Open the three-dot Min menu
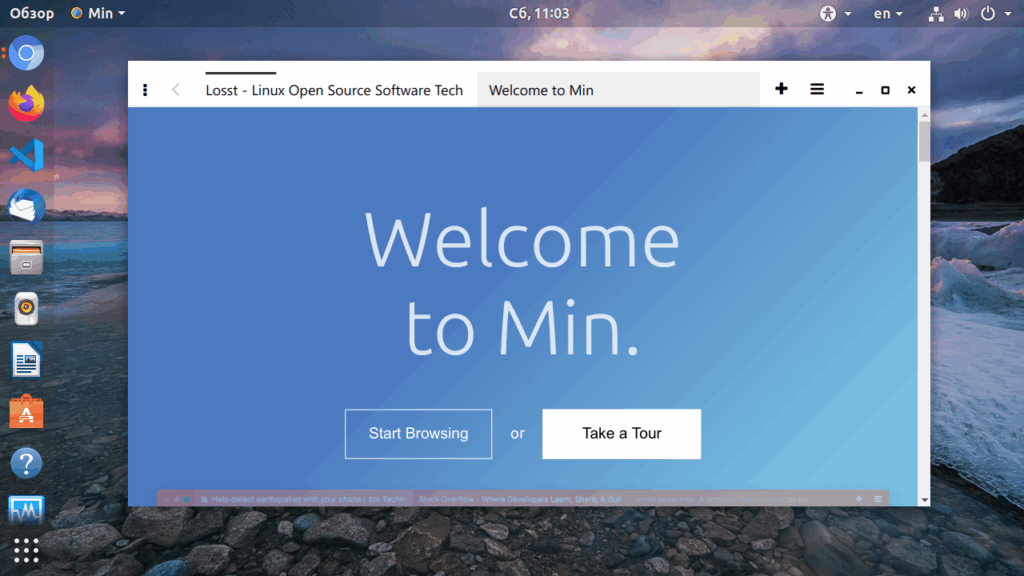 [145, 90]
